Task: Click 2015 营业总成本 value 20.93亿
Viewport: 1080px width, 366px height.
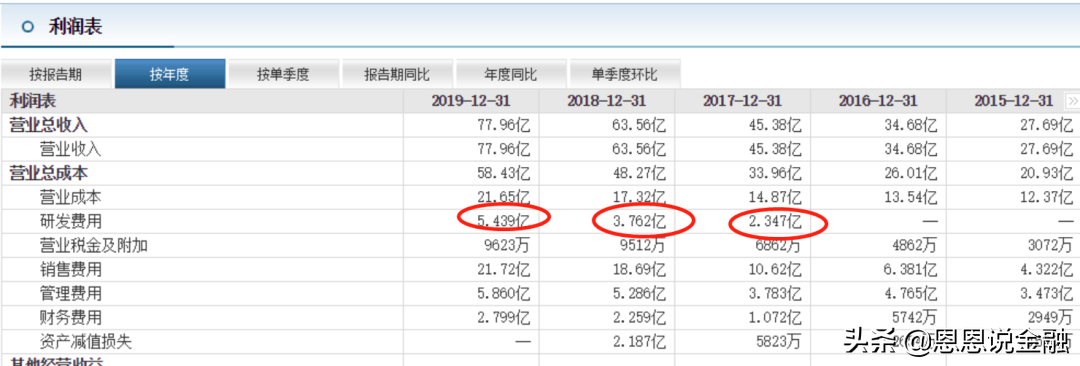Action: [x=1047, y=173]
